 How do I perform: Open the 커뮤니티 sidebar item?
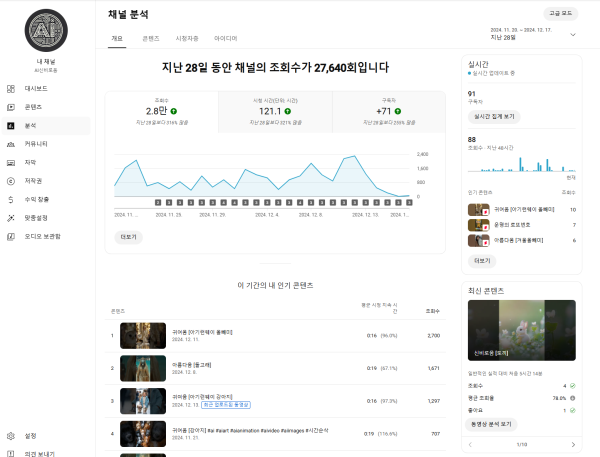(x=36, y=144)
